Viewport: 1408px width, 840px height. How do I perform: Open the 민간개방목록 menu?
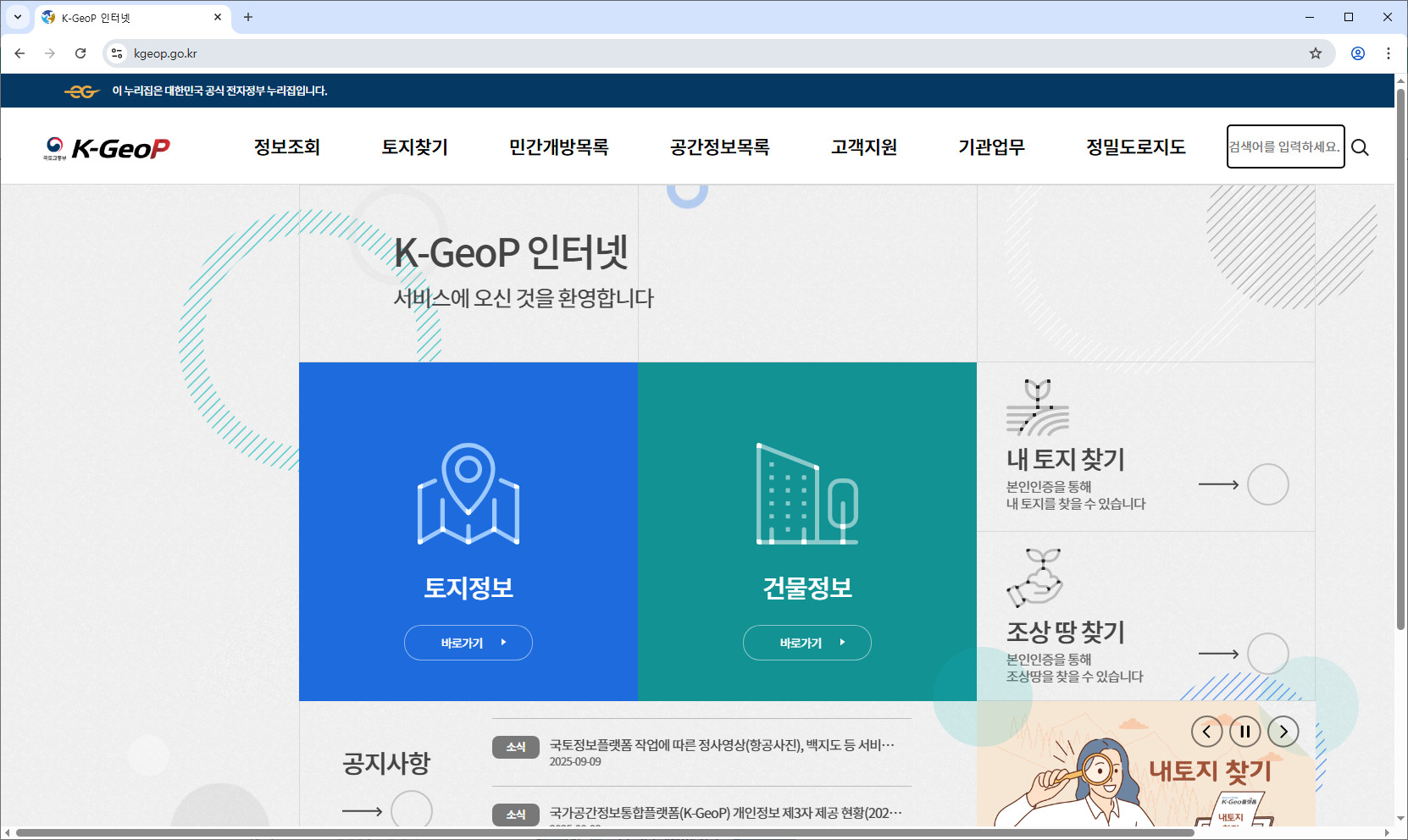click(559, 147)
